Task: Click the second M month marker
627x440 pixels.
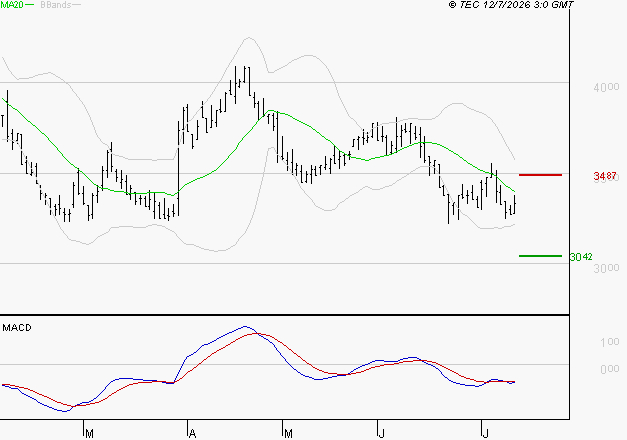Action: tap(288, 433)
